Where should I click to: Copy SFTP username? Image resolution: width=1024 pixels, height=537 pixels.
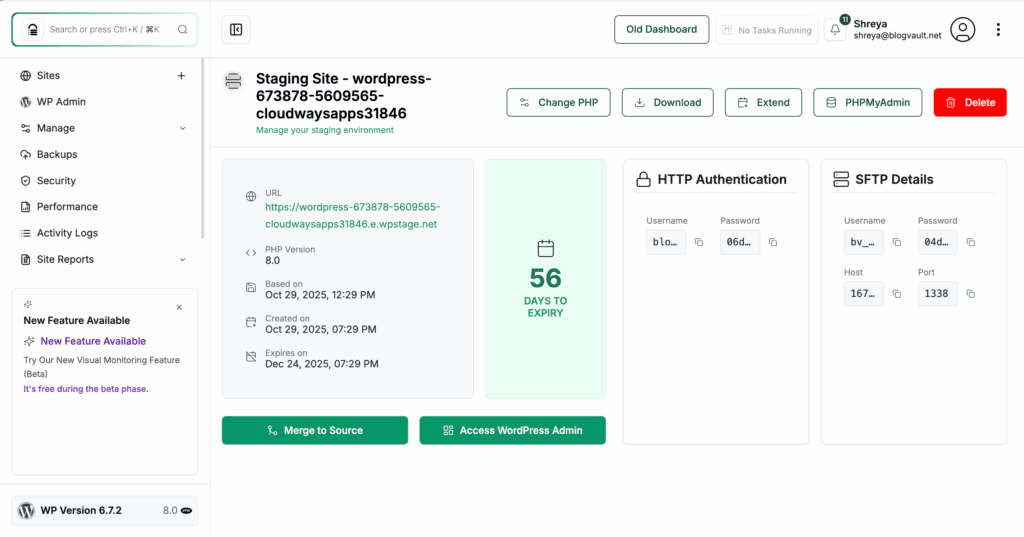[x=897, y=242]
